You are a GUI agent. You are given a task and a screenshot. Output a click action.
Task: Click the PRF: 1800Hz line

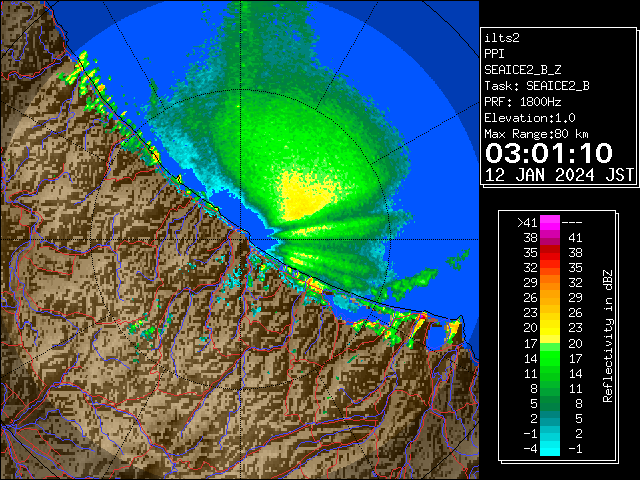tap(523, 102)
